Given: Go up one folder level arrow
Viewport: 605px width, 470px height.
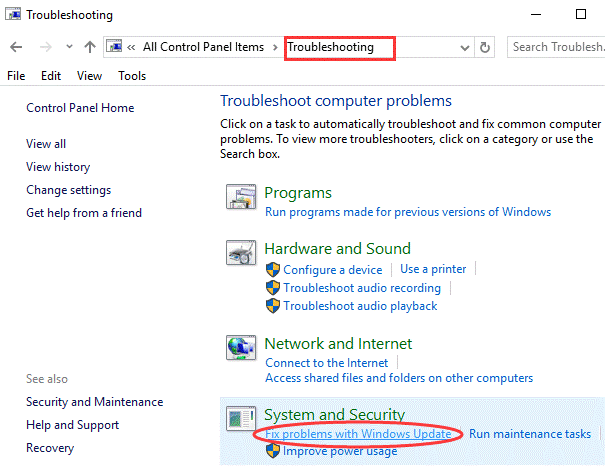Looking at the screenshot, I should point(90,47).
